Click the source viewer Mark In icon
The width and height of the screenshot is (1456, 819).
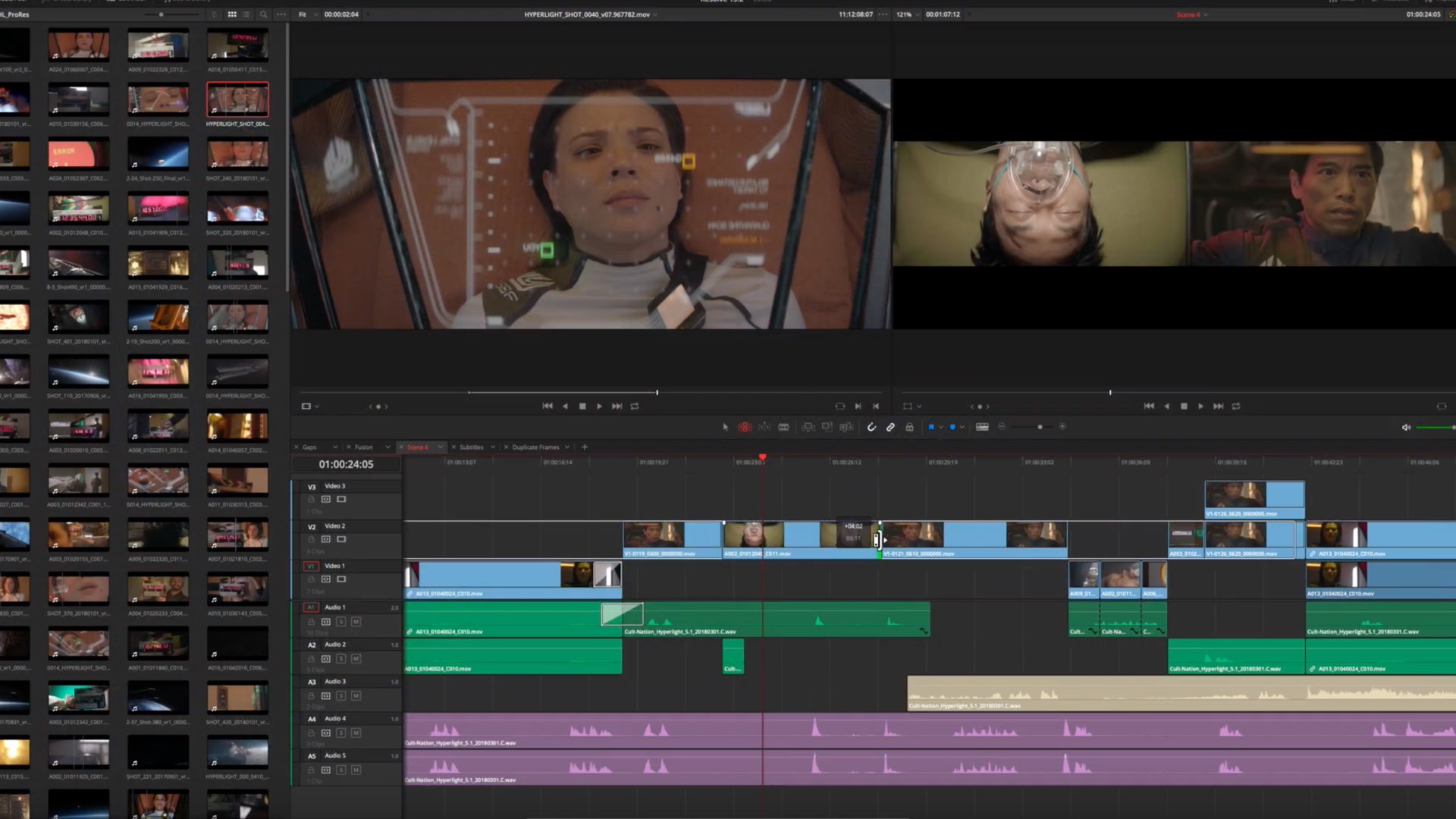point(858,406)
